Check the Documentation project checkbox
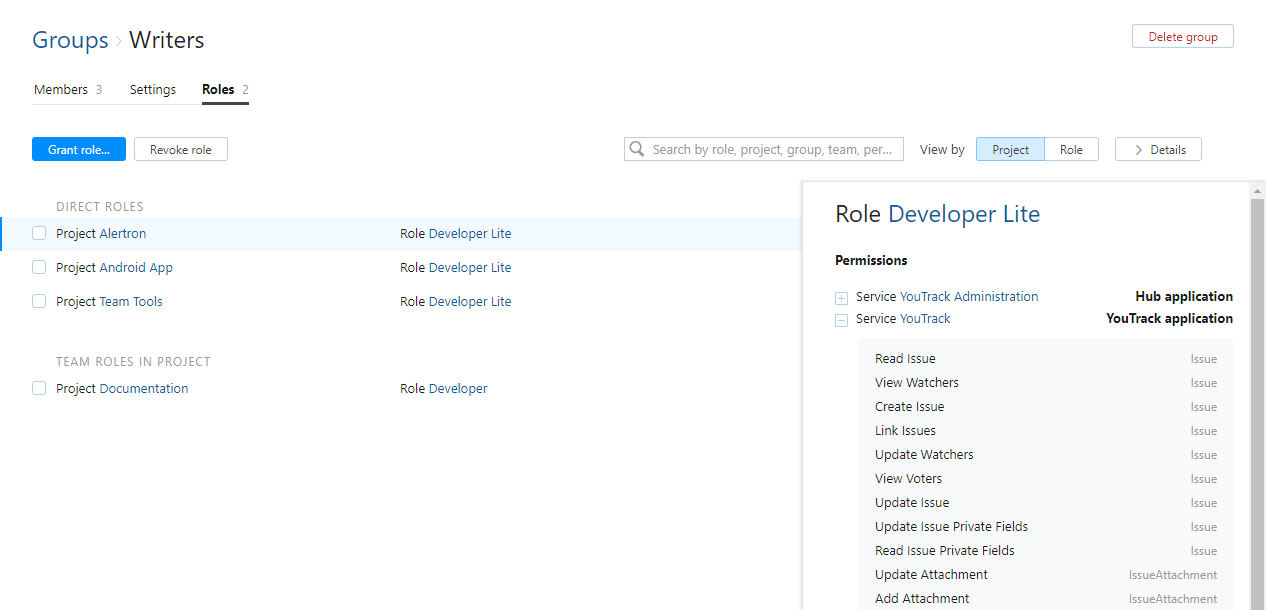Screen dimensions: 1266x610 point(39,388)
